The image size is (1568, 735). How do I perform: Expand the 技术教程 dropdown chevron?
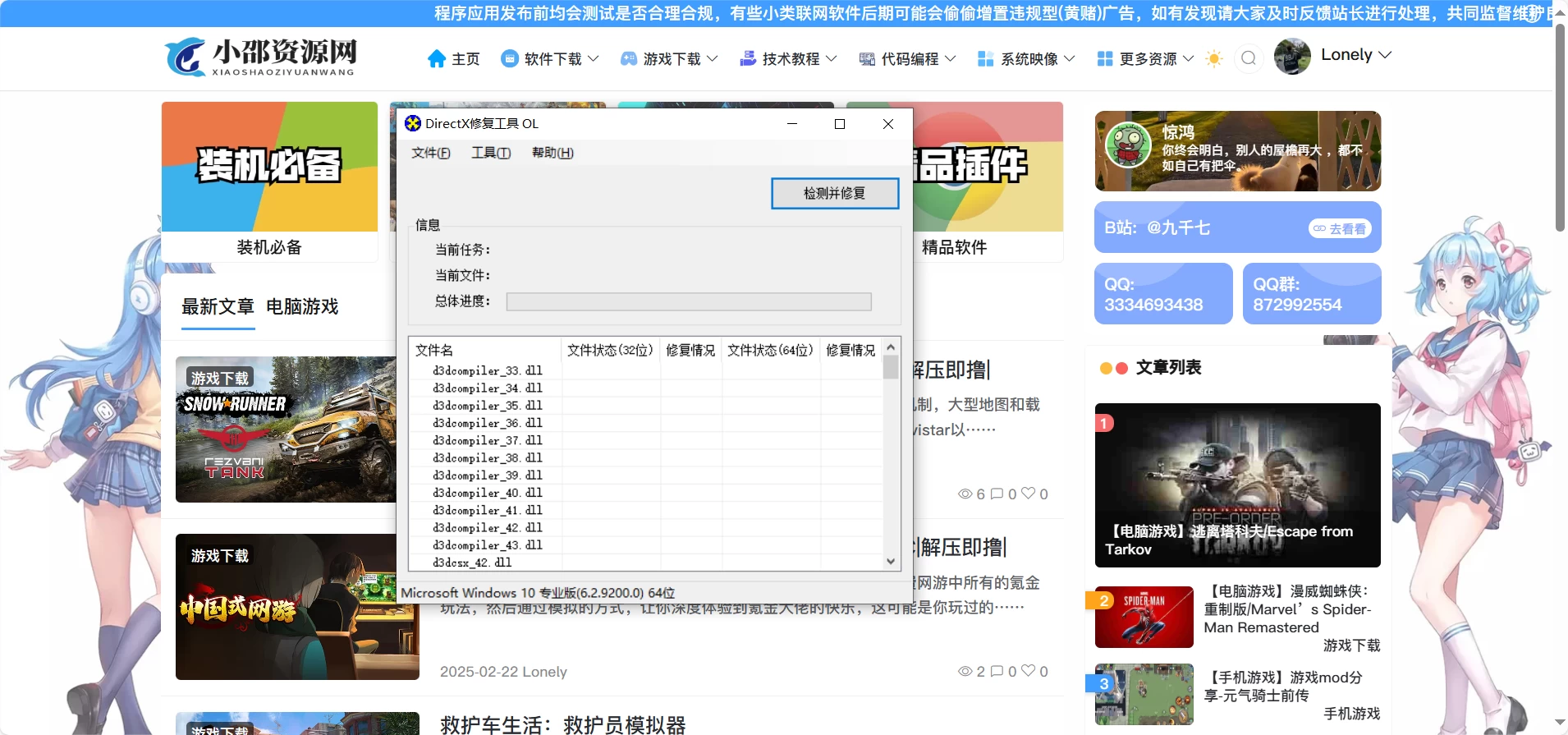coord(832,58)
